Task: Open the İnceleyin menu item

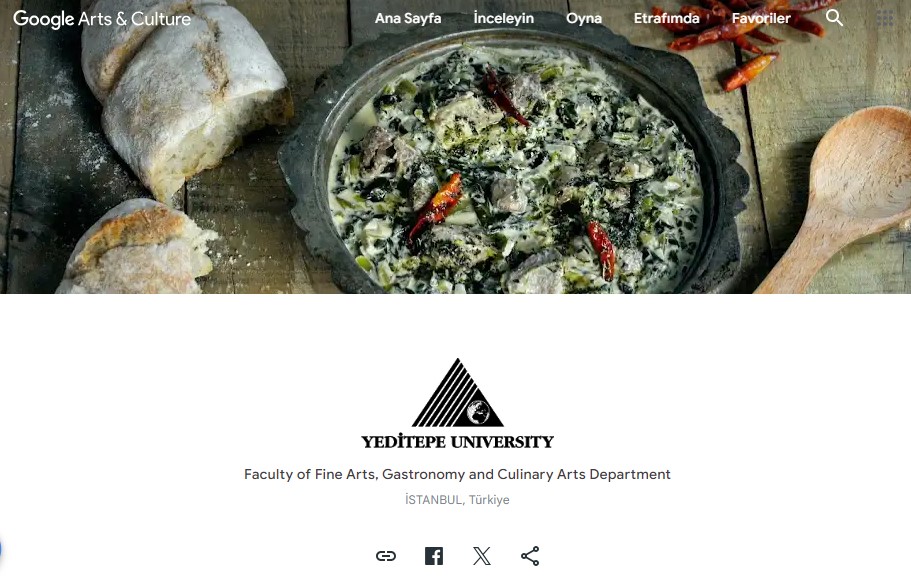Action: coord(504,19)
